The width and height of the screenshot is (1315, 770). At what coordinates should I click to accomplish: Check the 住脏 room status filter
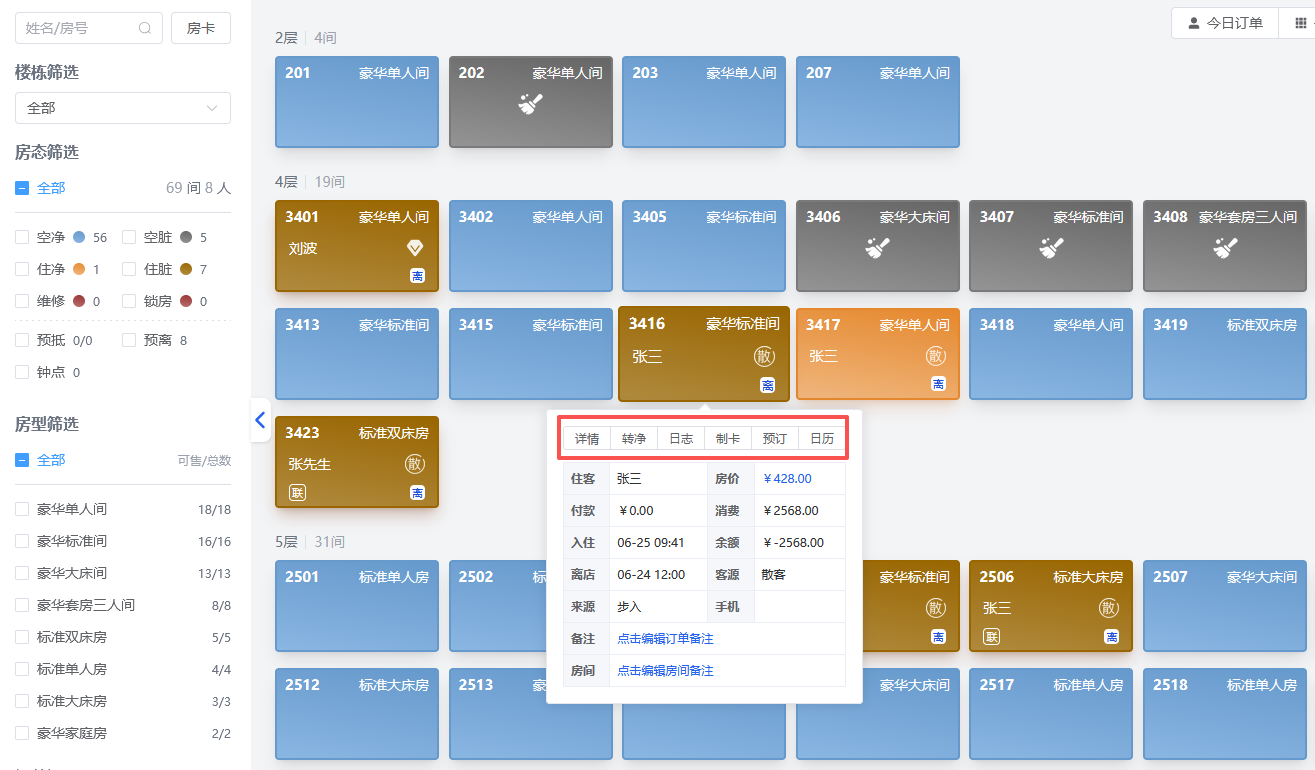(x=129, y=270)
